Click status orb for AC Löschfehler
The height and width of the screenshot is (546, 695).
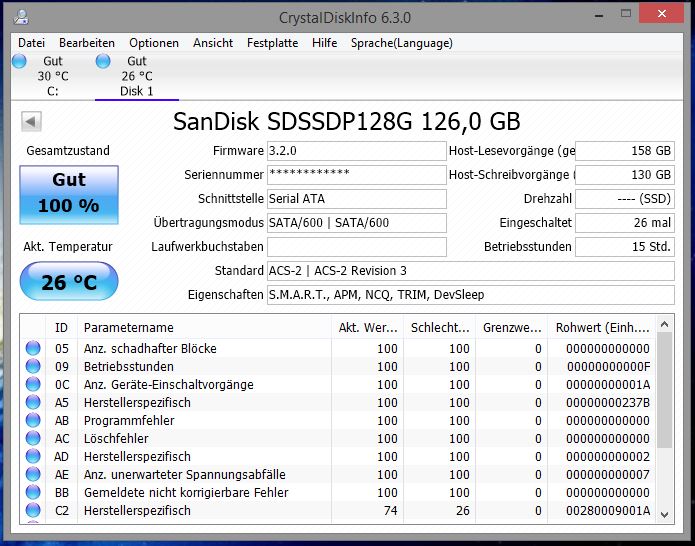point(33,438)
